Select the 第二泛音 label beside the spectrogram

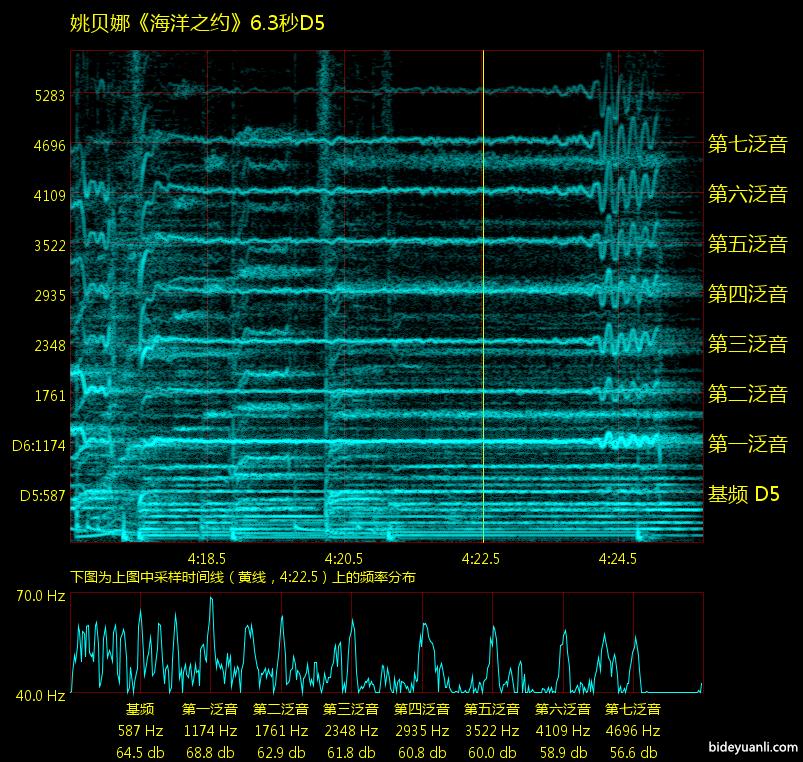click(747, 394)
